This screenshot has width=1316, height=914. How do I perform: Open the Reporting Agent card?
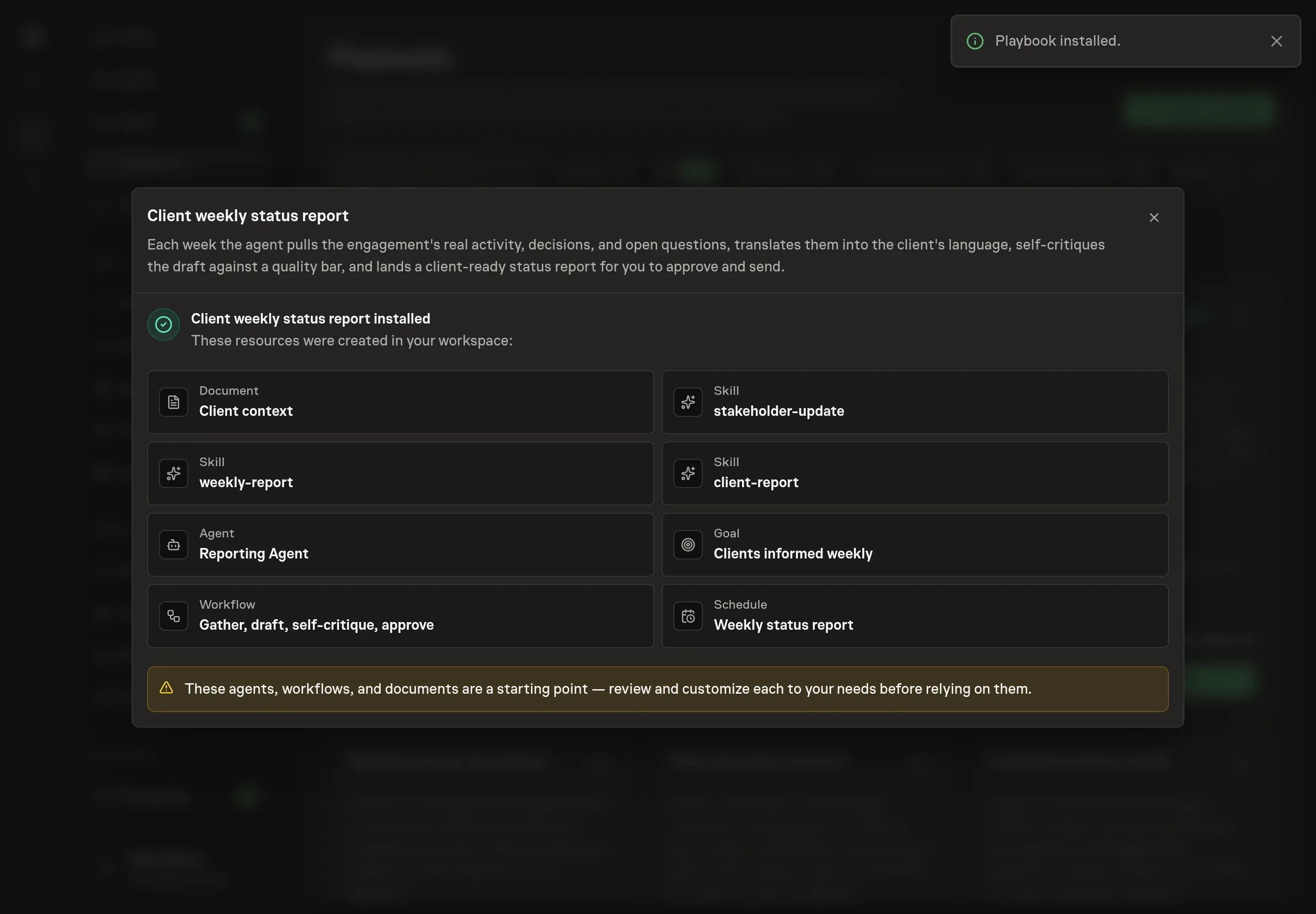tap(400, 545)
